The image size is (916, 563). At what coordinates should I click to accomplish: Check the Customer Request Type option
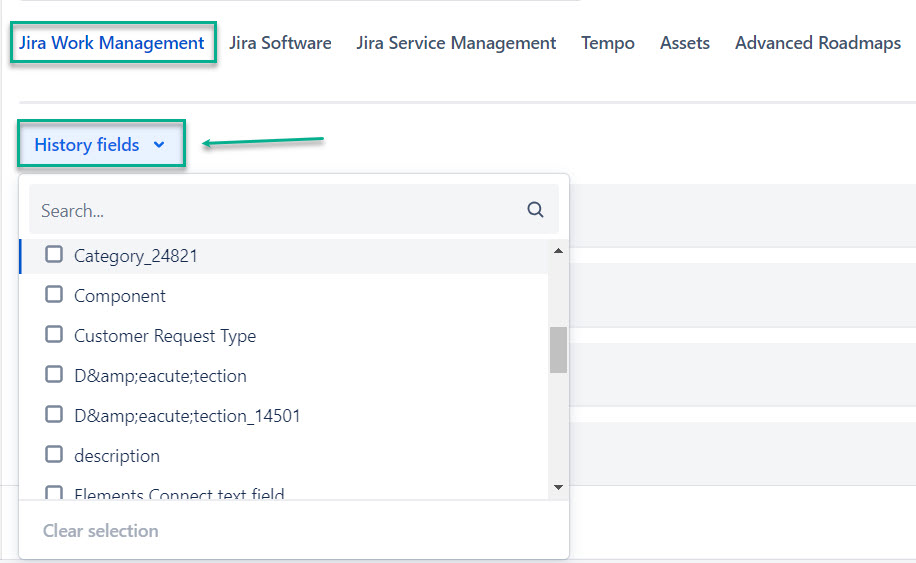pos(54,335)
